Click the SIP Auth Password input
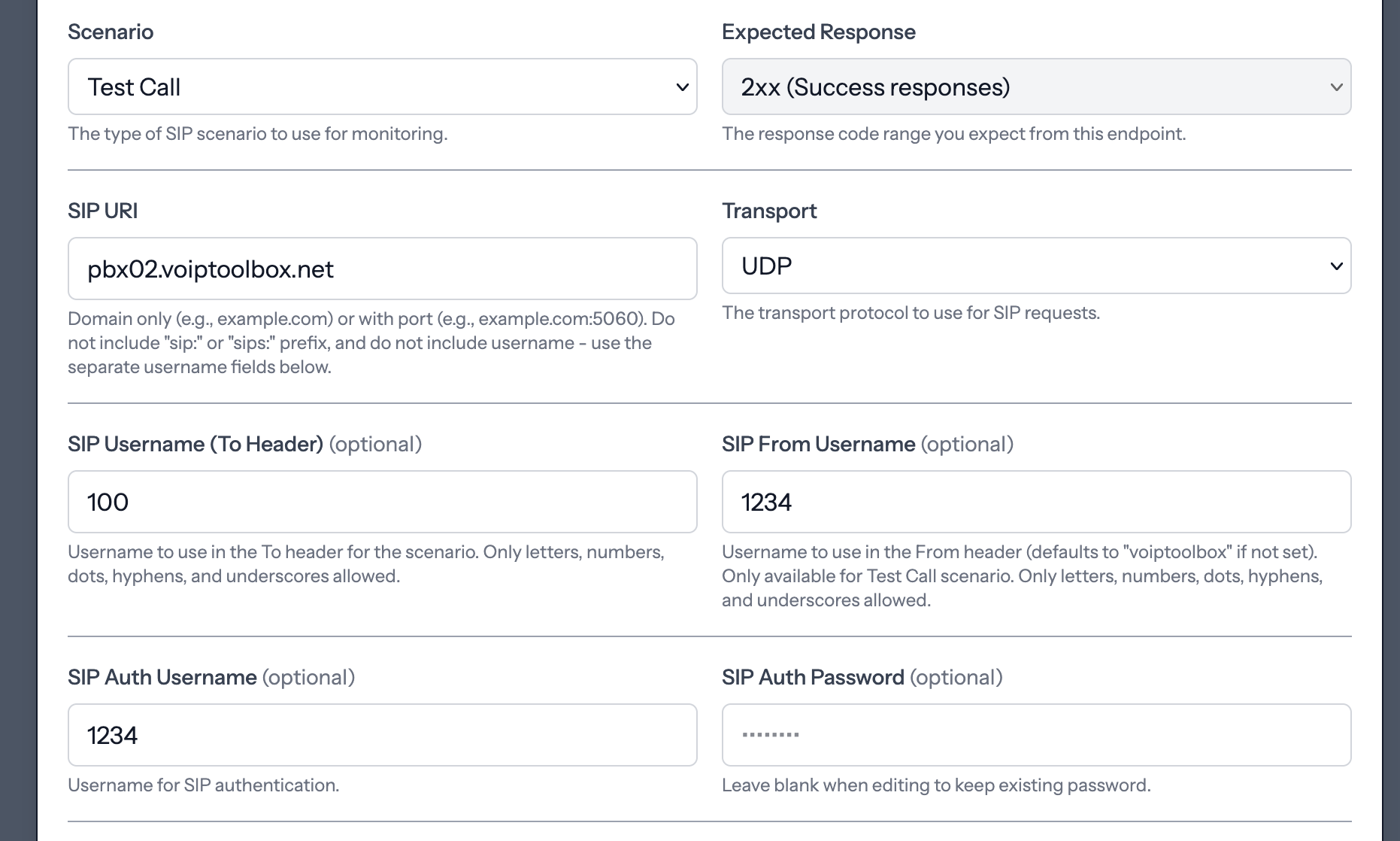This screenshot has width=1400, height=841. tap(1035, 735)
